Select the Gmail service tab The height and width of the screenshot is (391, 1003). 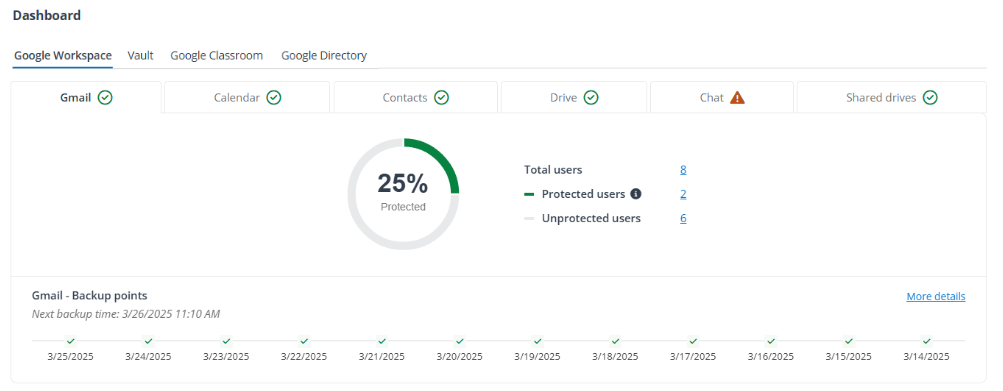pos(86,98)
